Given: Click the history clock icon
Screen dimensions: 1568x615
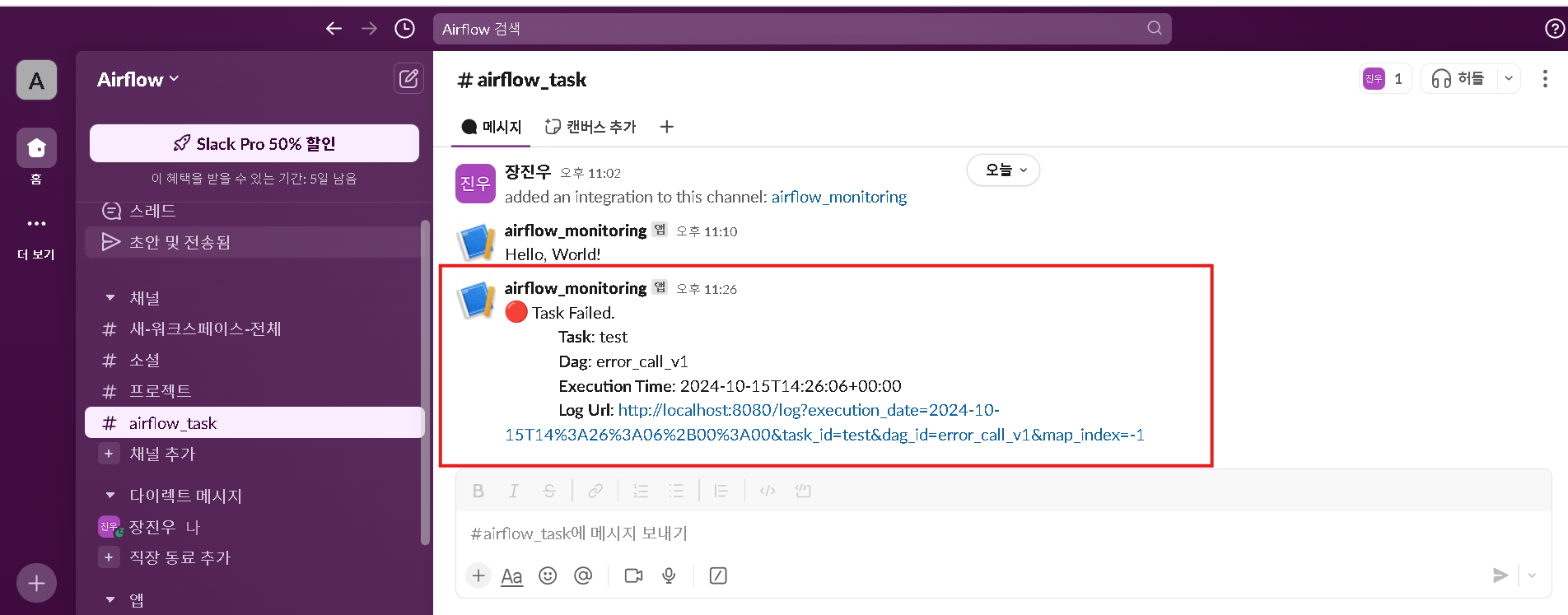Looking at the screenshot, I should [x=404, y=29].
